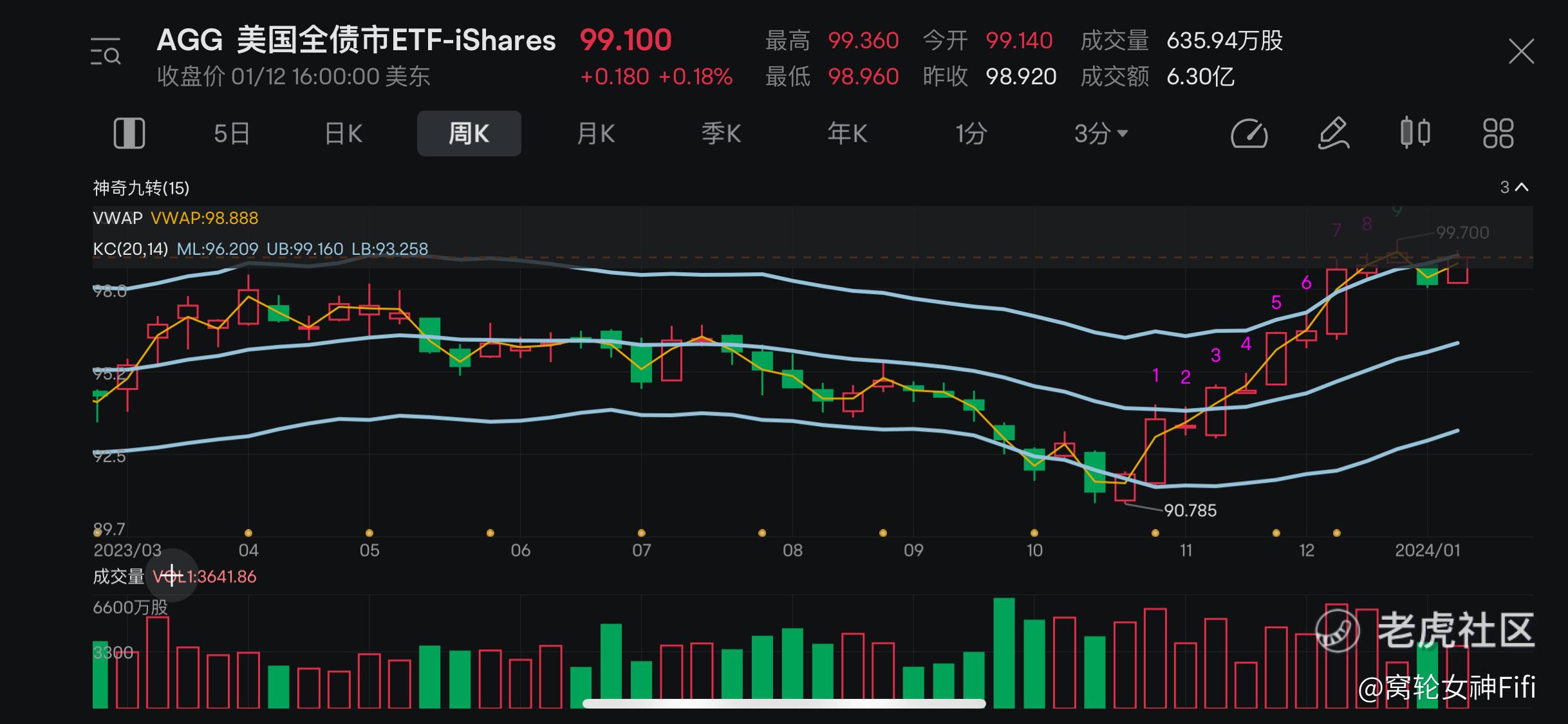Screen dimensions: 1568x724
Task: Switch to the 年K yearly chart tab
Action: (847, 133)
